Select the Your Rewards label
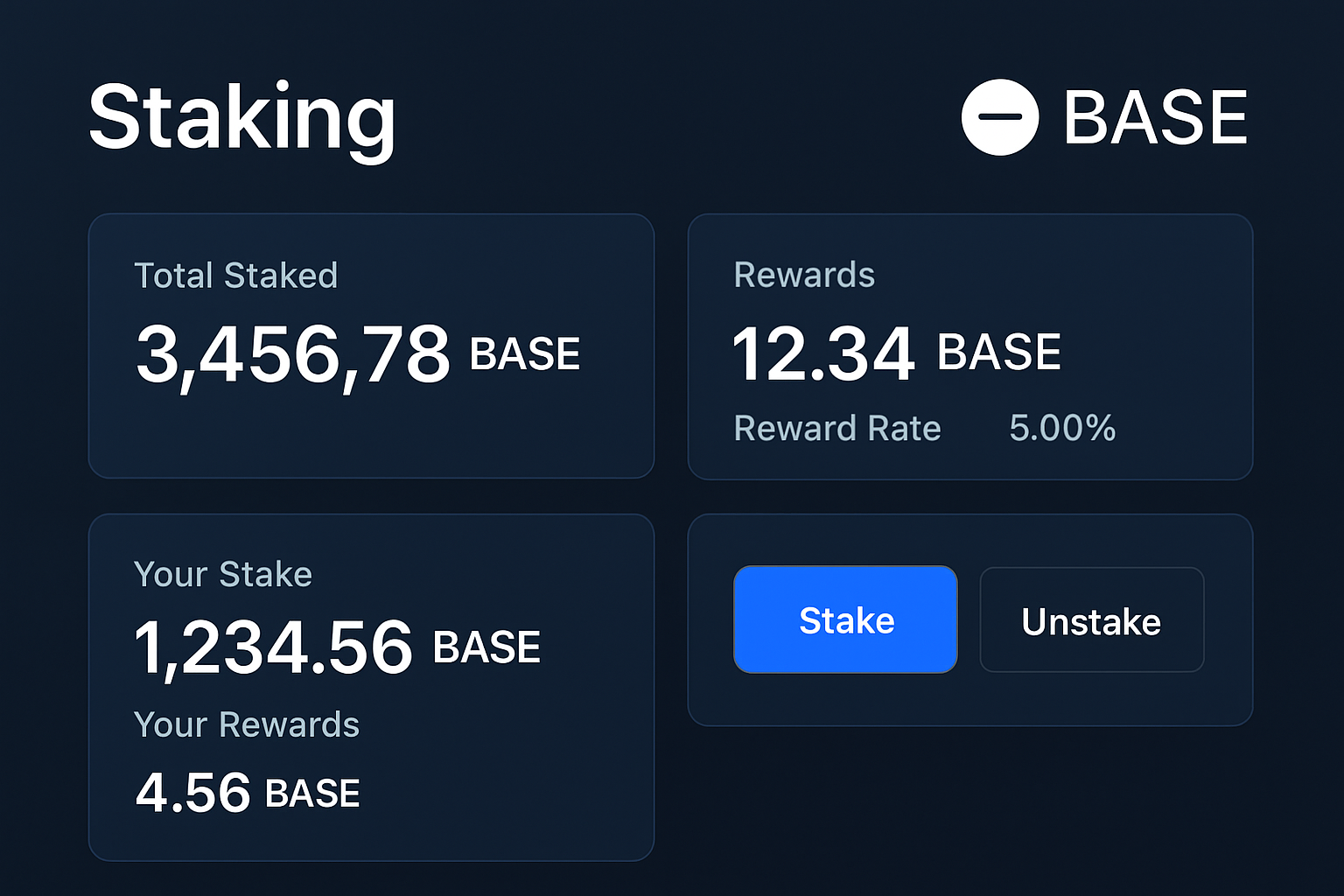Image resolution: width=1344 pixels, height=896 pixels. coord(246,724)
